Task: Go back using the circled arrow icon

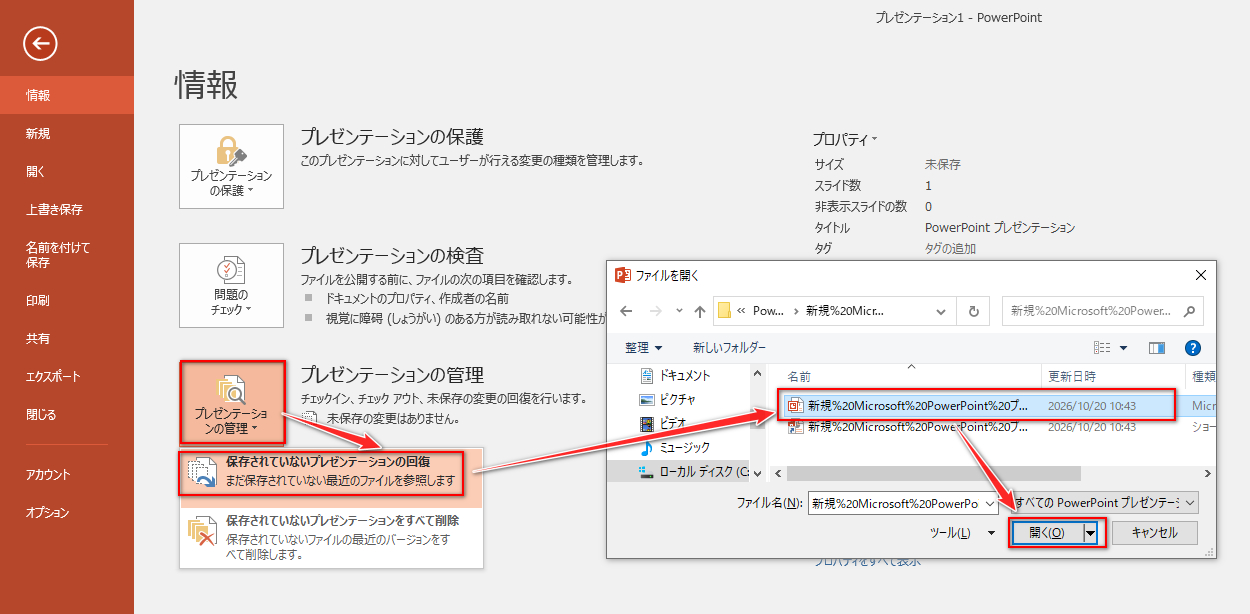Action: 41,43
